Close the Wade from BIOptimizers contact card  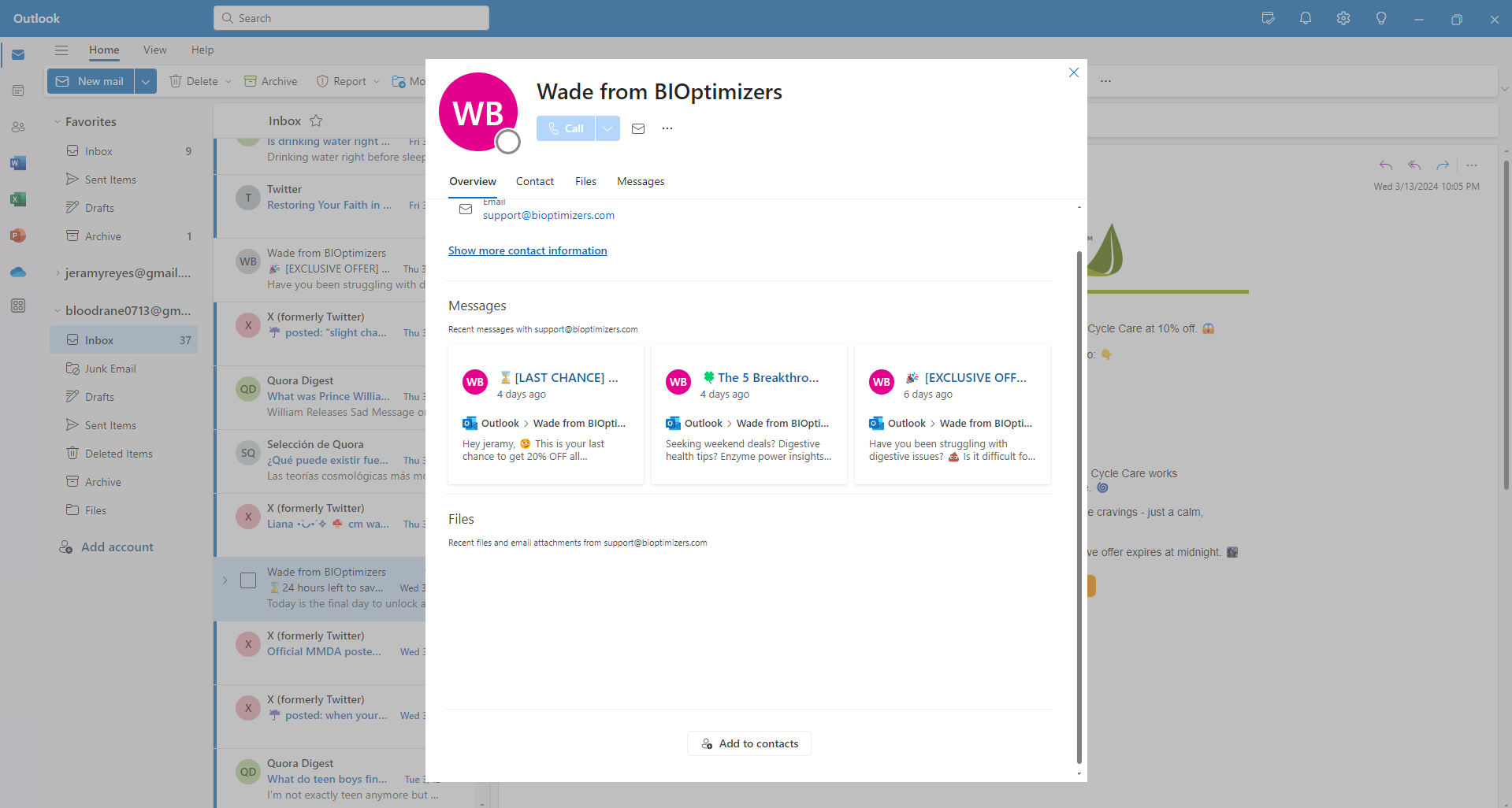coord(1073,72)
